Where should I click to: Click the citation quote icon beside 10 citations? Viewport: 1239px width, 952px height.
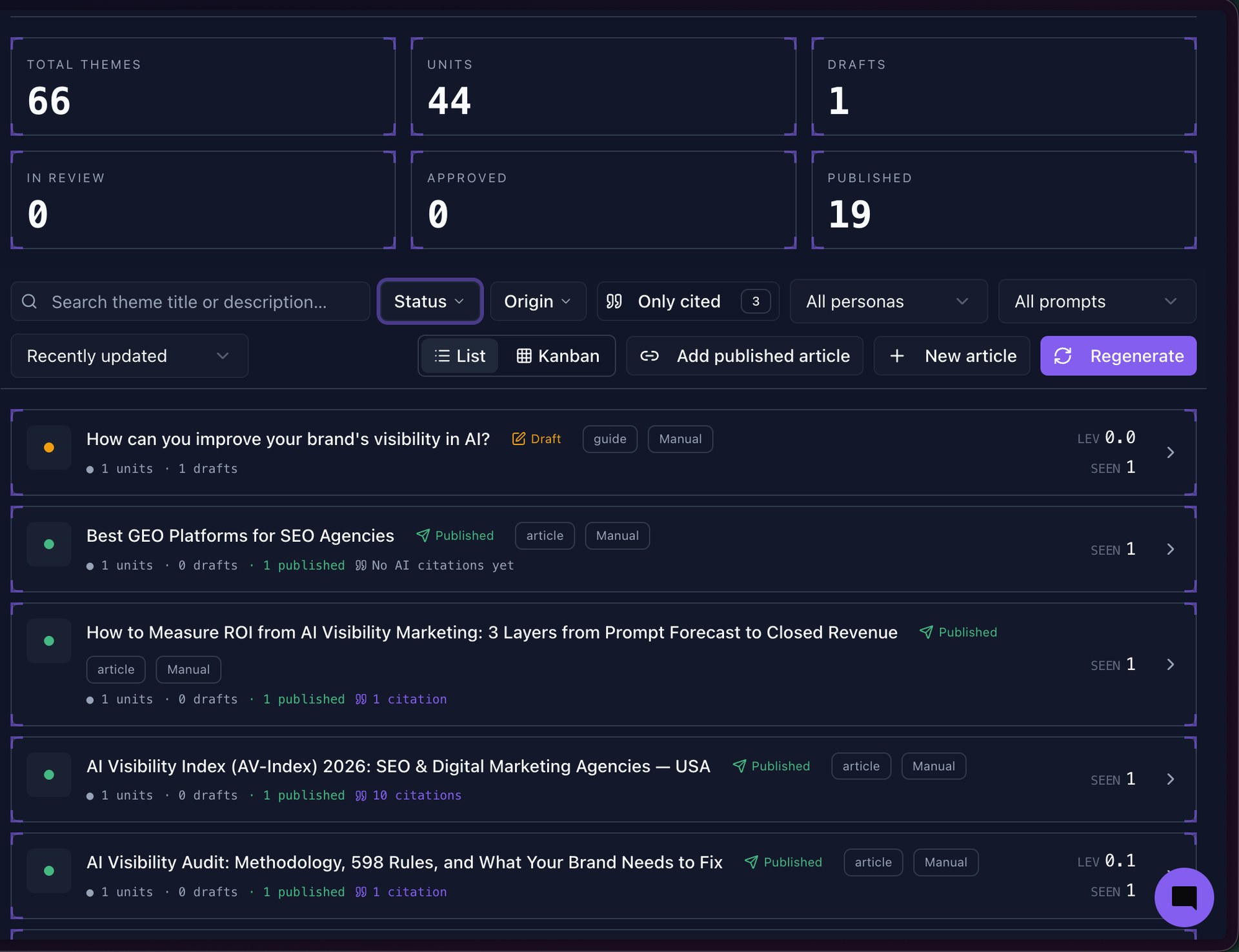pyautogui.click(x=361, y=795)
